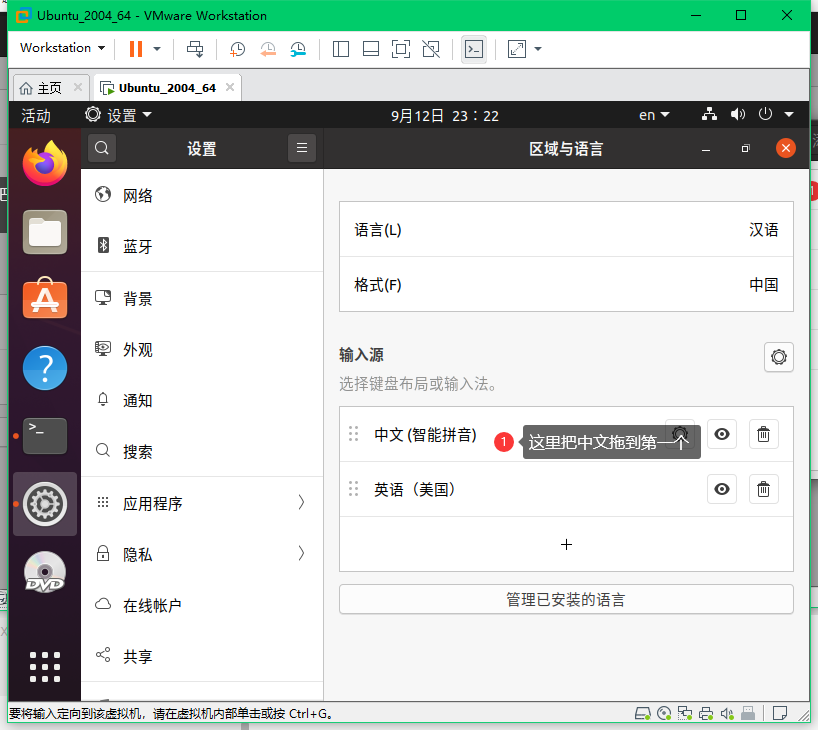
Task: Click 管理已安装的语言 button
Action: click(566, 600)
